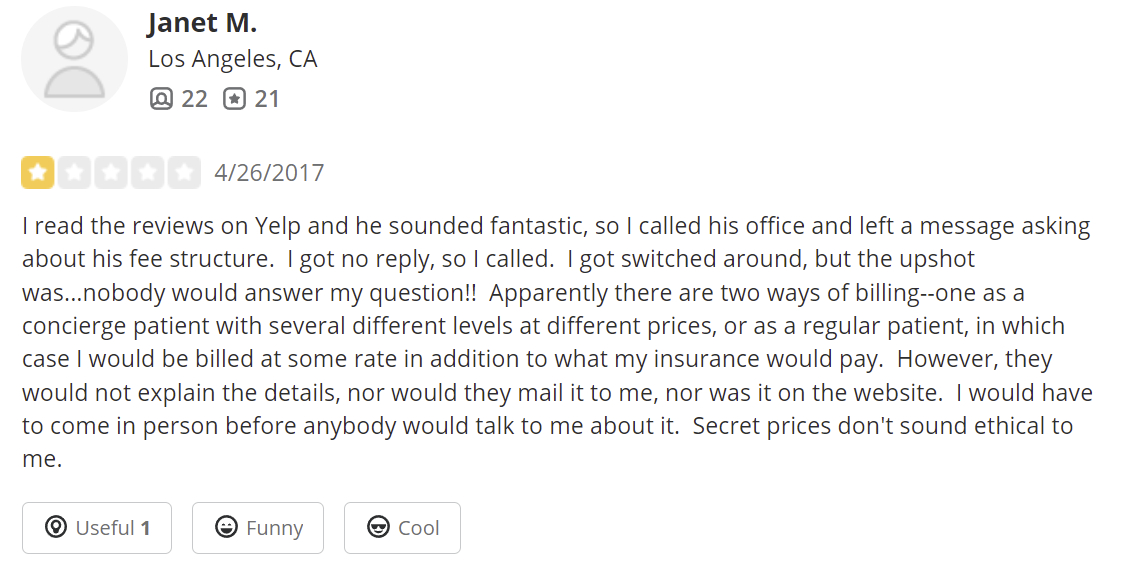Screen dimensions: 1128x575
Task: Open Janet M.'s profile name link
Action: (202, 22)
